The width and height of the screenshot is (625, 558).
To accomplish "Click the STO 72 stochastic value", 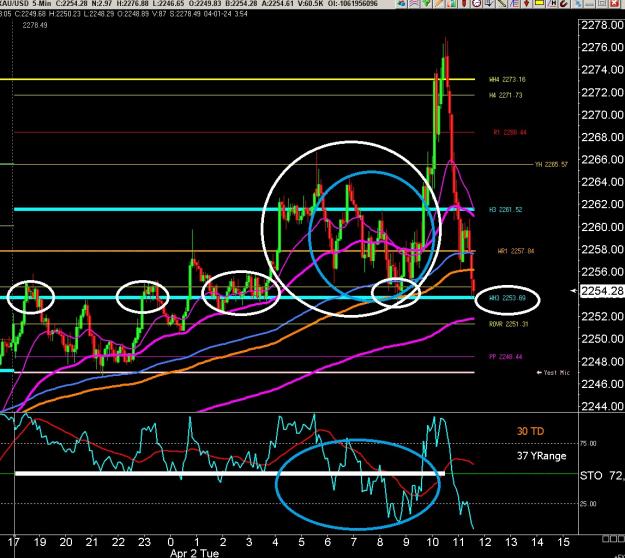I will (x=602, y=475).
